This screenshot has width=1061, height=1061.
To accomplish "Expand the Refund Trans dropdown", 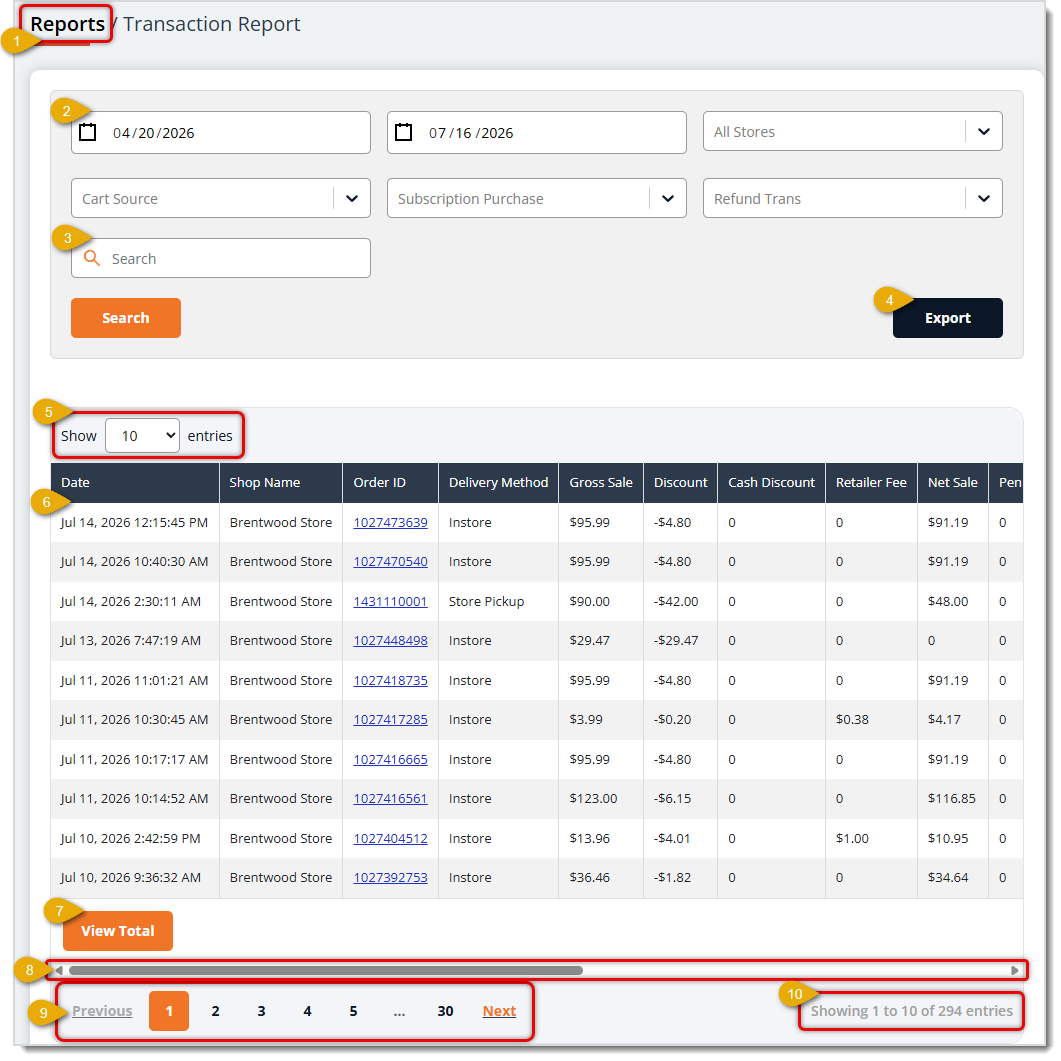I will pos(853,198).
